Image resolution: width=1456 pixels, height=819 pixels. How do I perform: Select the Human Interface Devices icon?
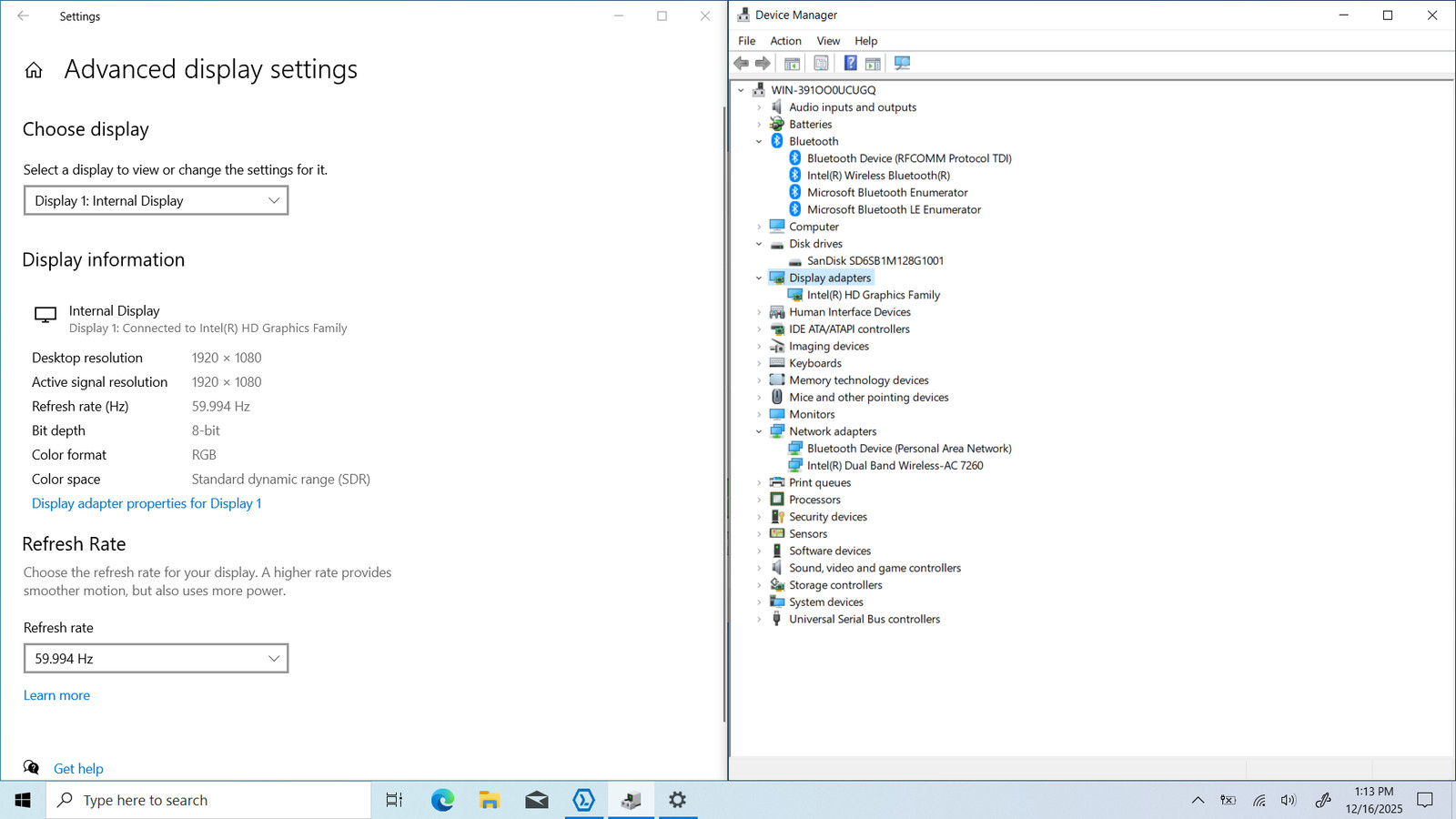tap(777, 312)
